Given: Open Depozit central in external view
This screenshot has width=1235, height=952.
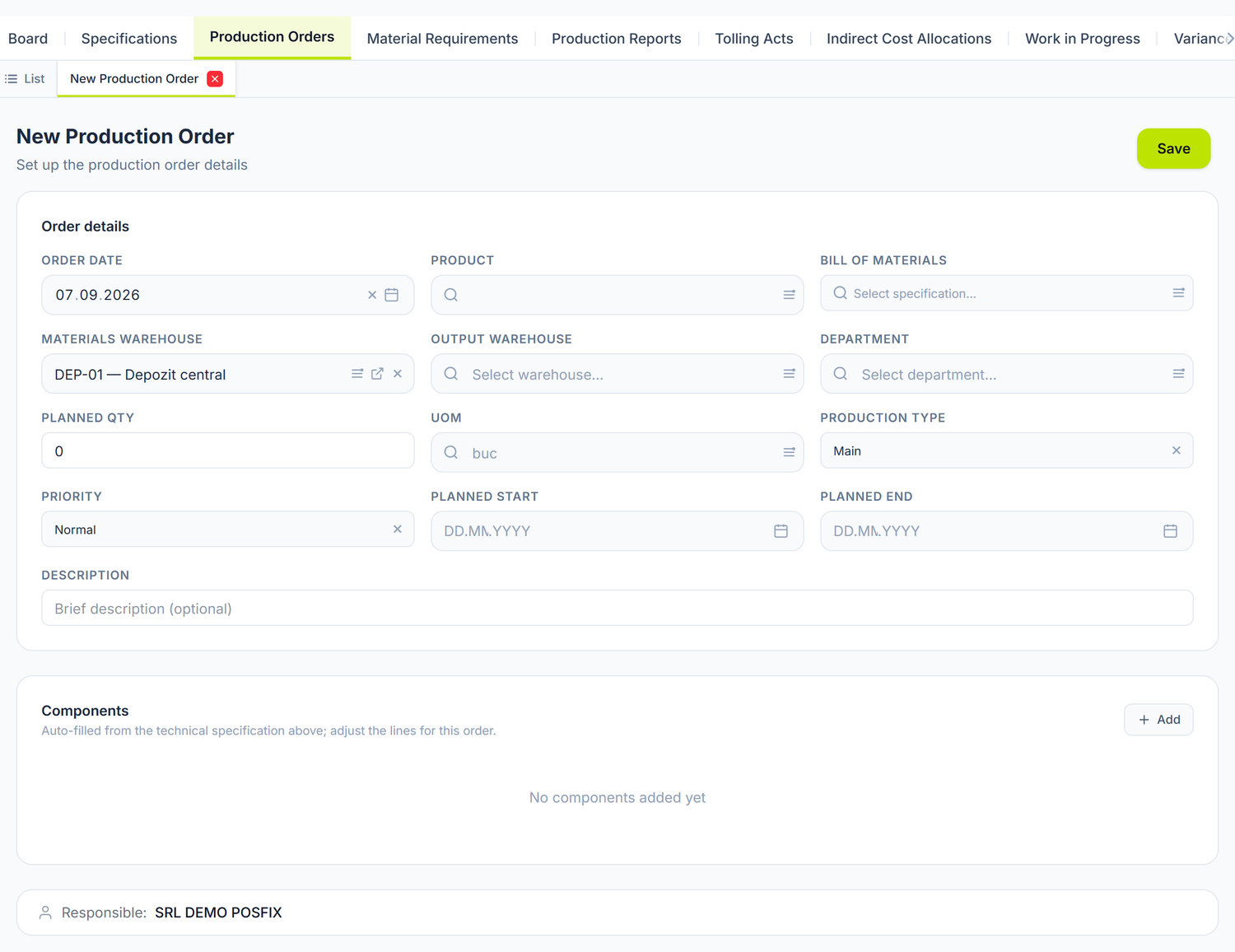Looking at the screenshot, I should point(377,374).
